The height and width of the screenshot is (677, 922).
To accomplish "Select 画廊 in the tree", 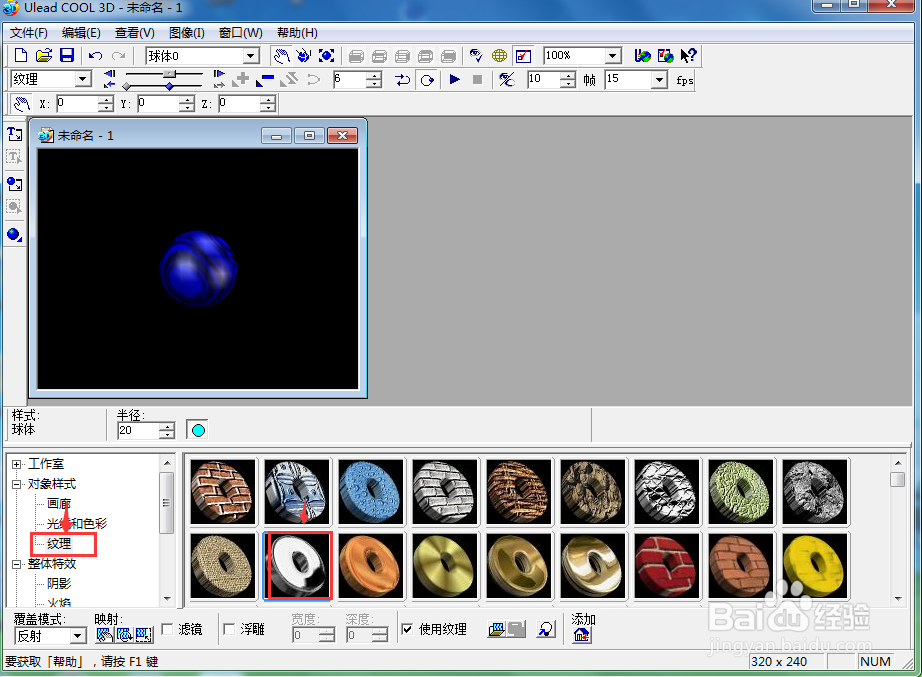I will [x=59, y=504].
